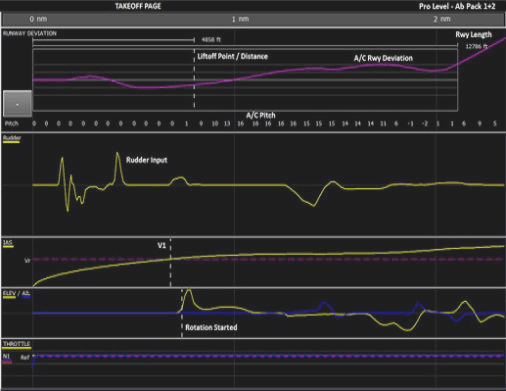The image size is (506, 391).
Task: Click the A/C Pitch annotation
Action: pyautogui.click(x=261, y=116)
